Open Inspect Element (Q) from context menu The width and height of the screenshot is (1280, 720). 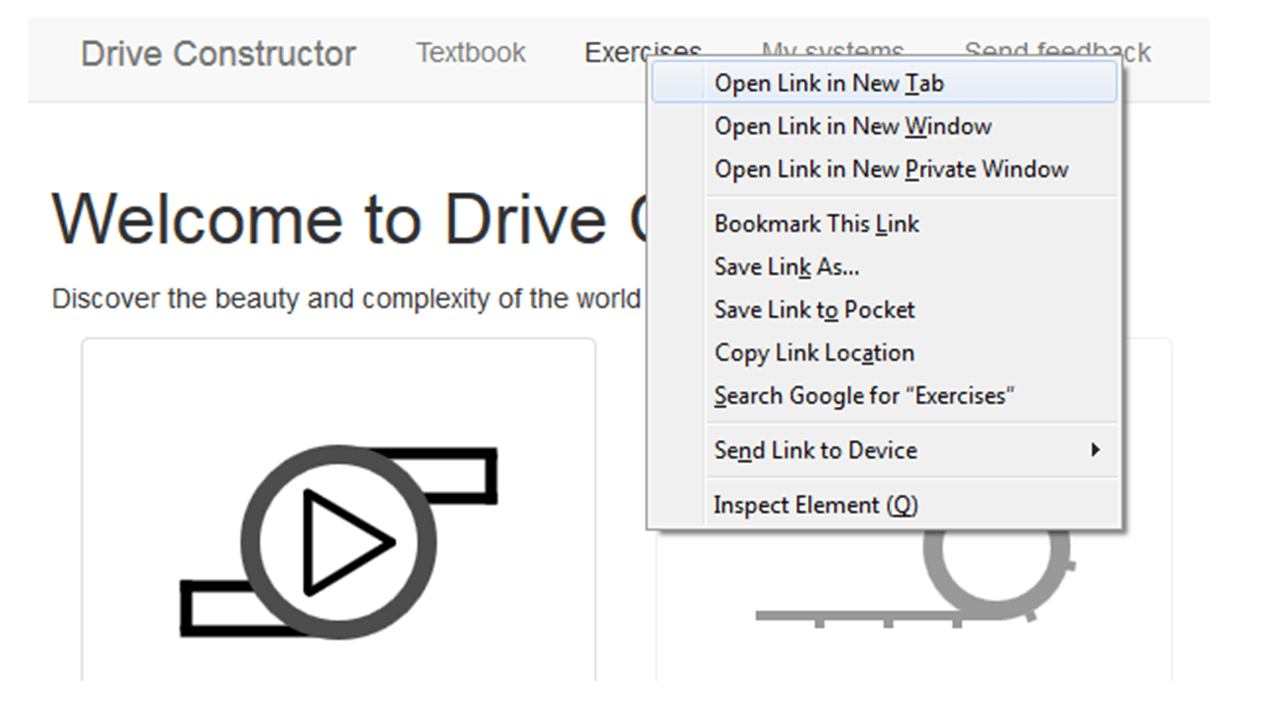pos(815,505)
